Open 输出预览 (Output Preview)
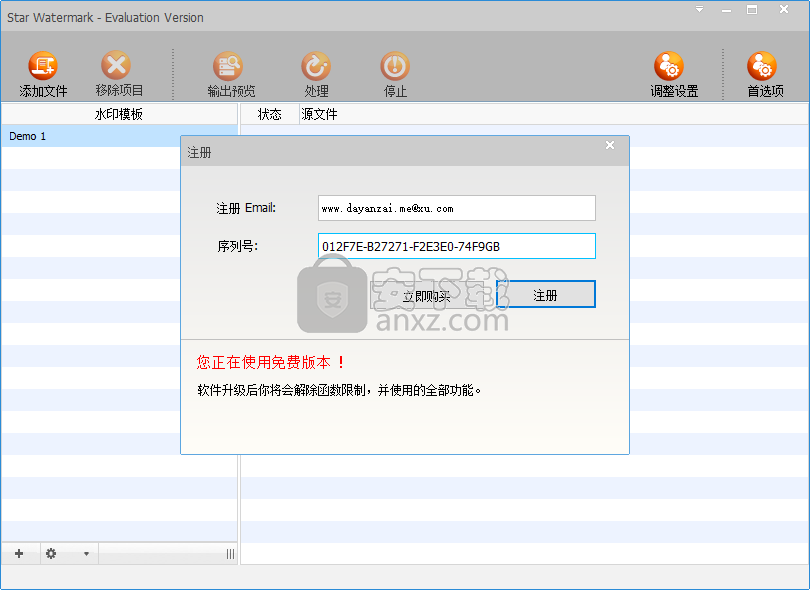The height and width of the screenshot is (590, 810). (231, 74)
